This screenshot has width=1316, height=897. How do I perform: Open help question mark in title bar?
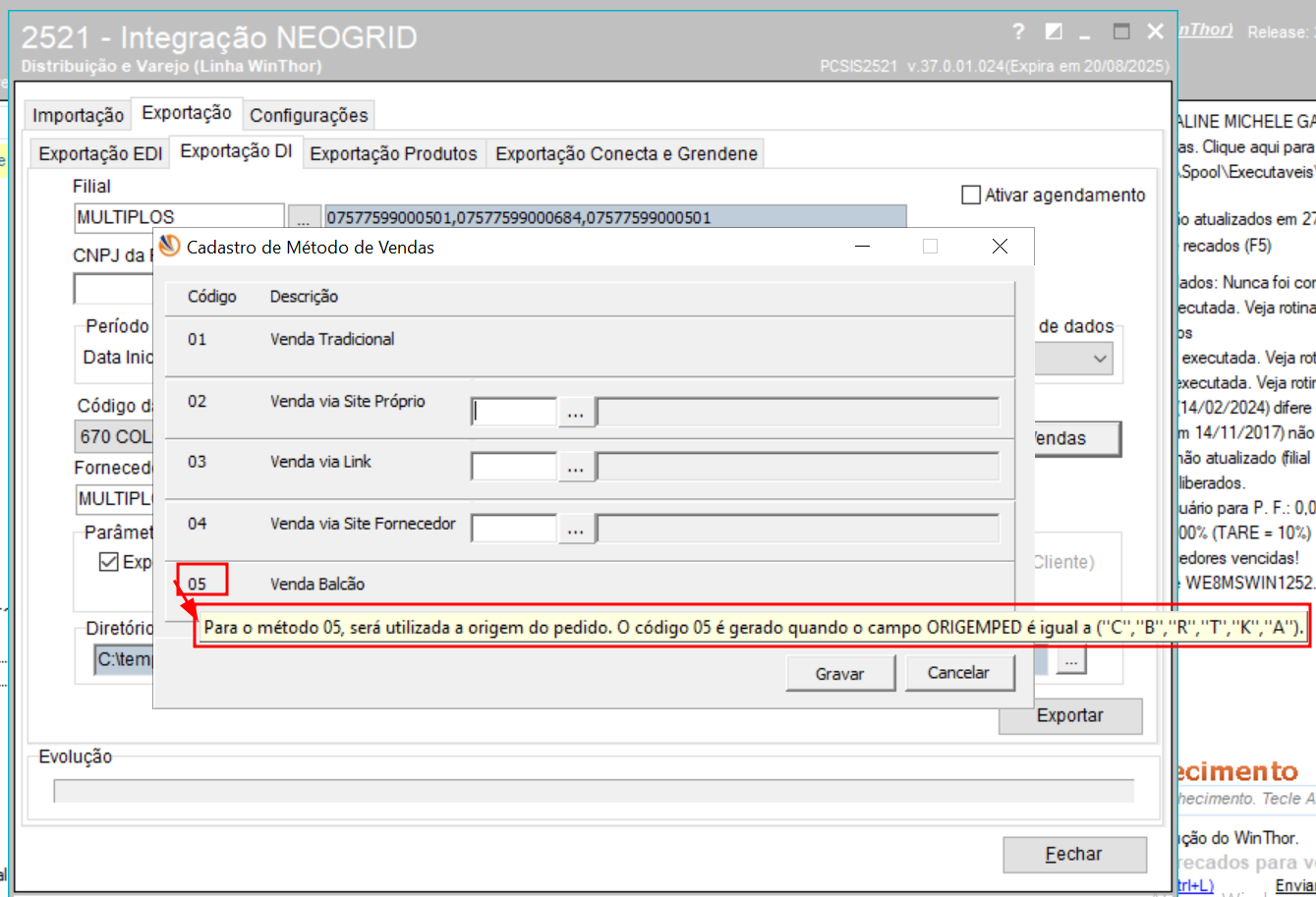point(1019,32)
